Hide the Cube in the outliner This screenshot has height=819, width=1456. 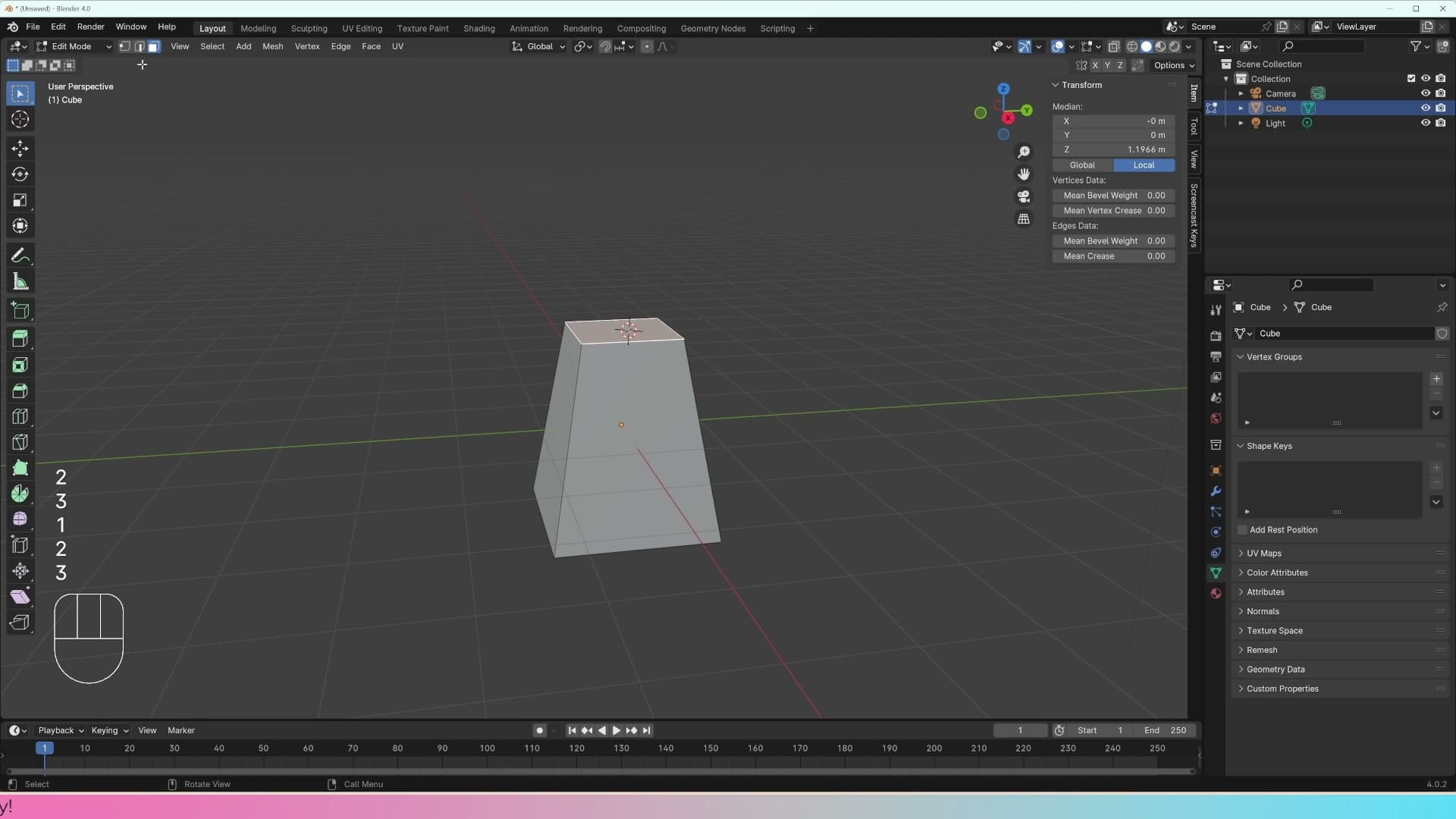click(x=1426, y=108)
